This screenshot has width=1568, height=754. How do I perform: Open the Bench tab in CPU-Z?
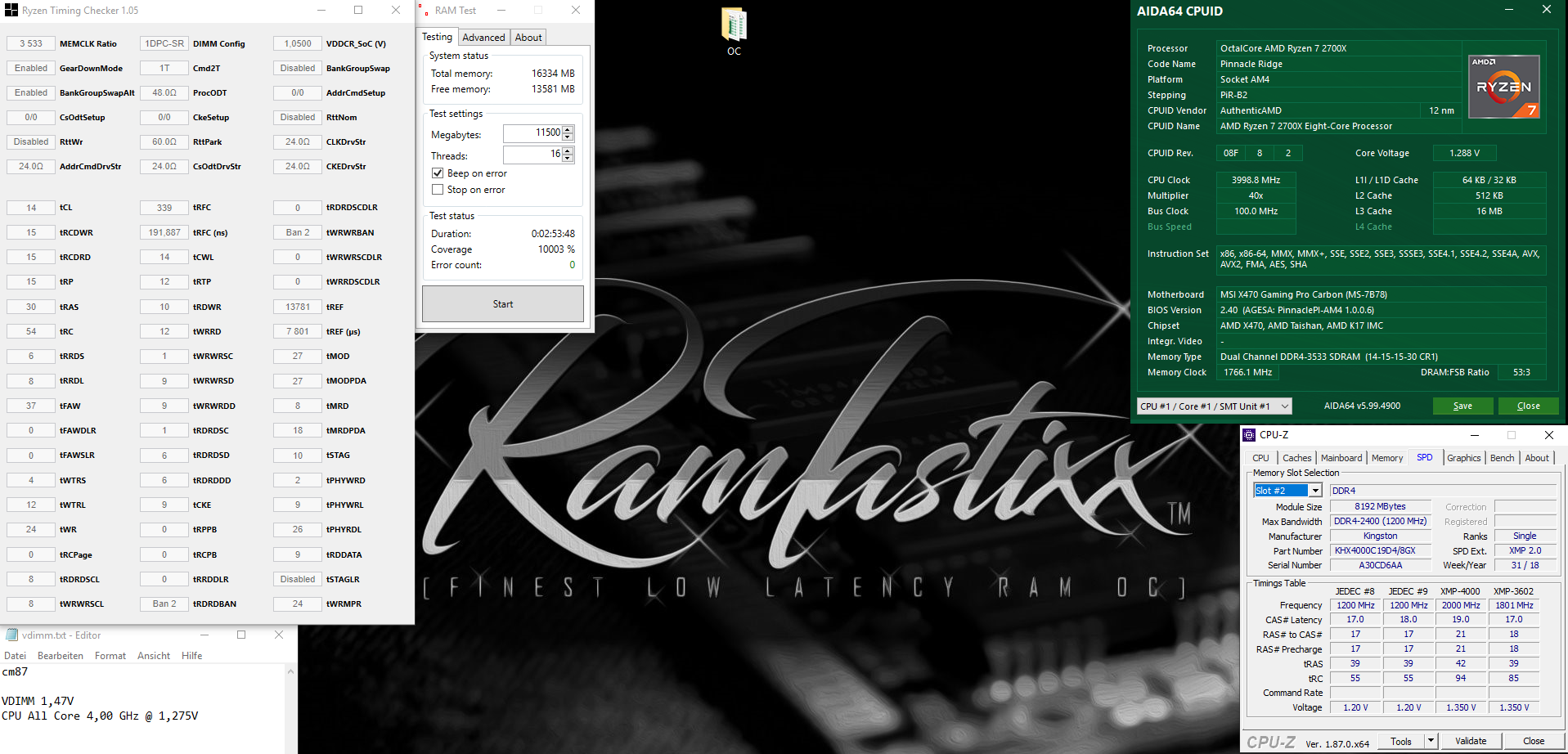(1502, 458)
